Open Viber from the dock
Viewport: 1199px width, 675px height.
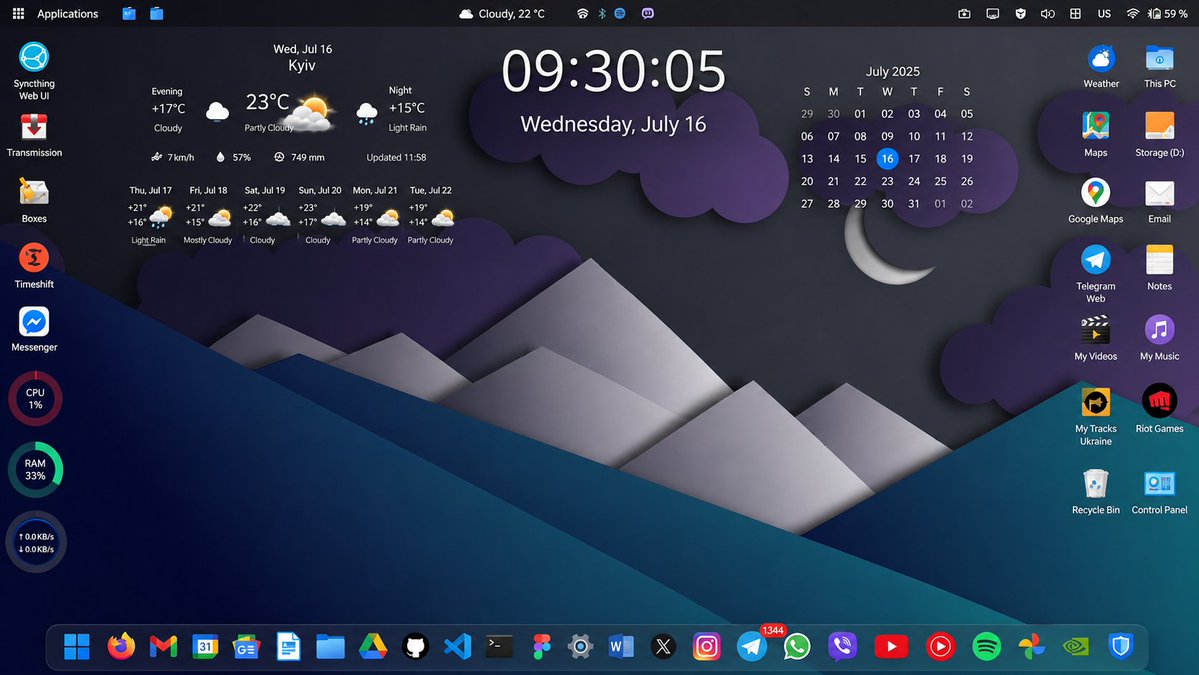coord(842,647)
